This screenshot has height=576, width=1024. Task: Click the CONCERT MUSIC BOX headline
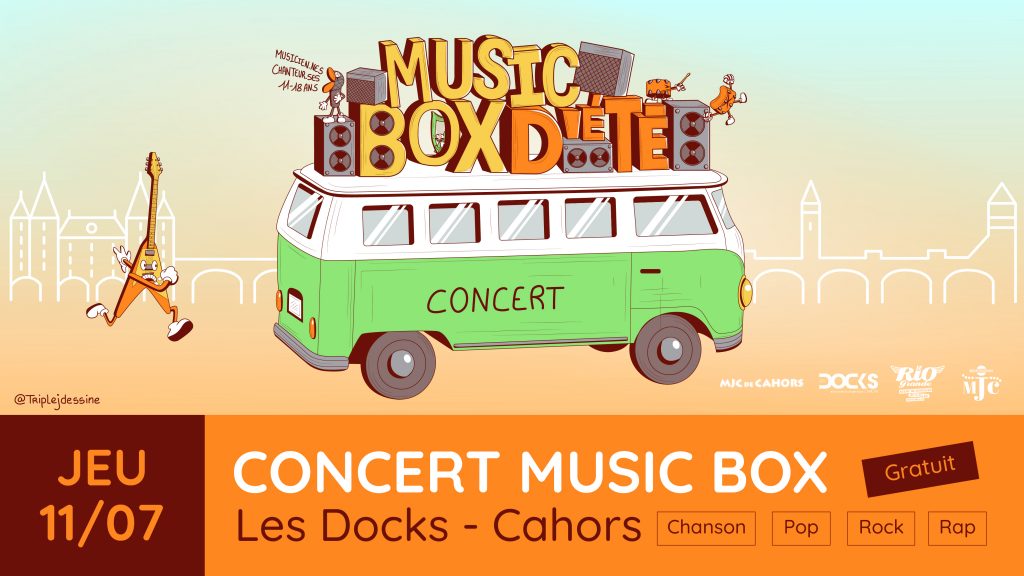pos(530,472)
